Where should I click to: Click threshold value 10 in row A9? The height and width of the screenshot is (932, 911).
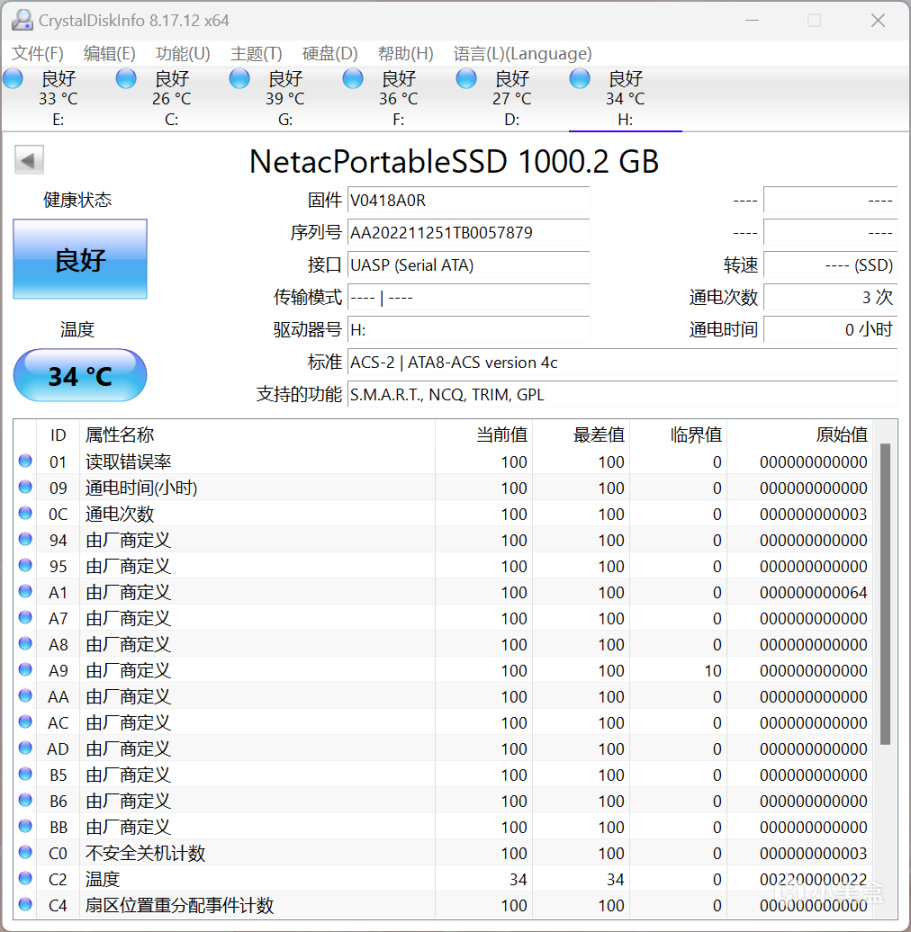click(x=713, y=671)
